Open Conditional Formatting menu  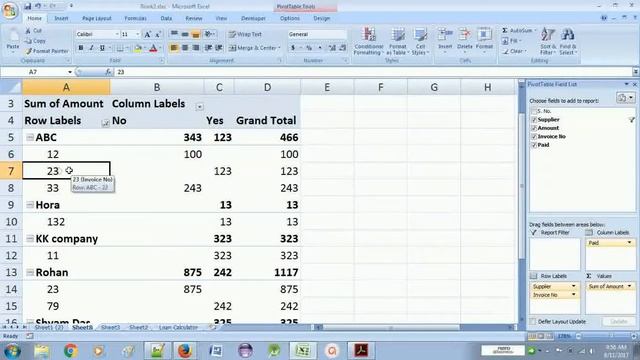369,41
